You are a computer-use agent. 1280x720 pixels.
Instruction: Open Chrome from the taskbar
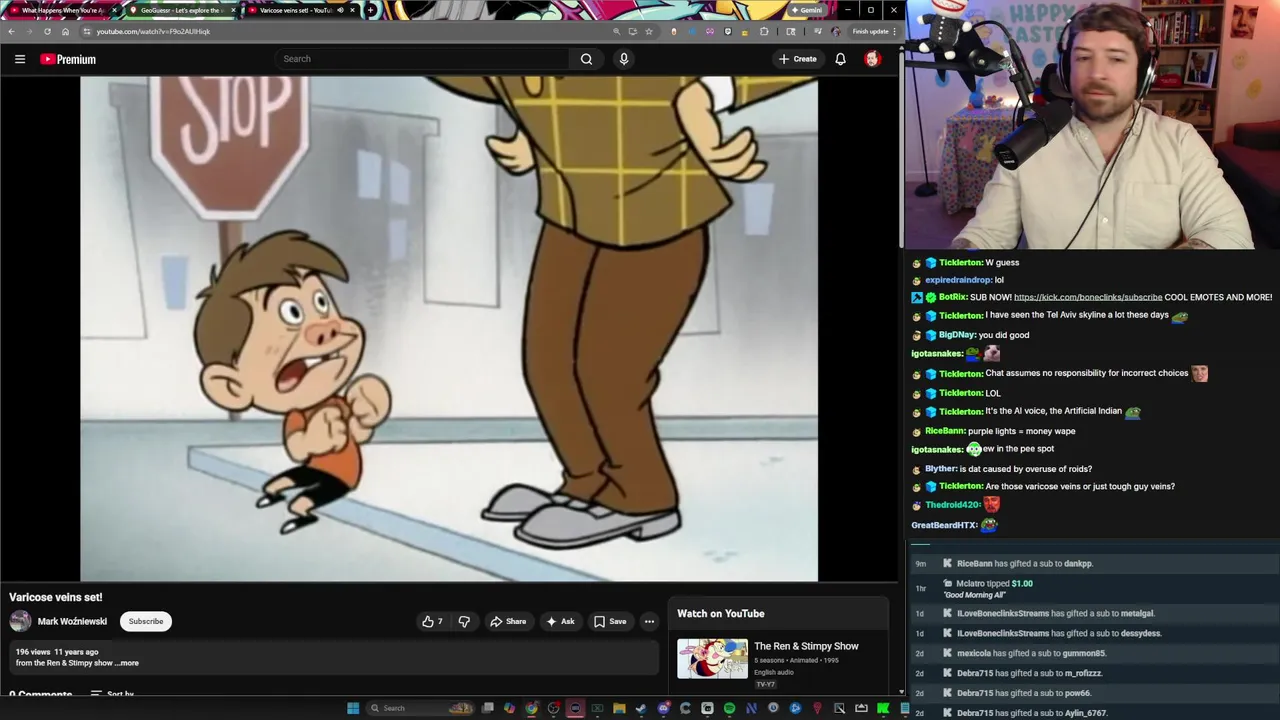pos(531,708)
